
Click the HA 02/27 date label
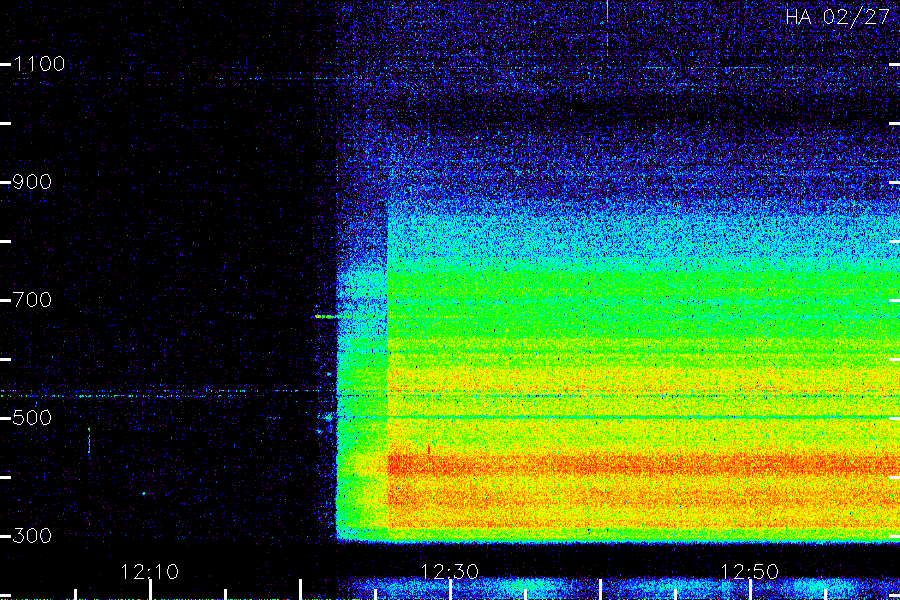pyautogui.click(x=837, y=17)
